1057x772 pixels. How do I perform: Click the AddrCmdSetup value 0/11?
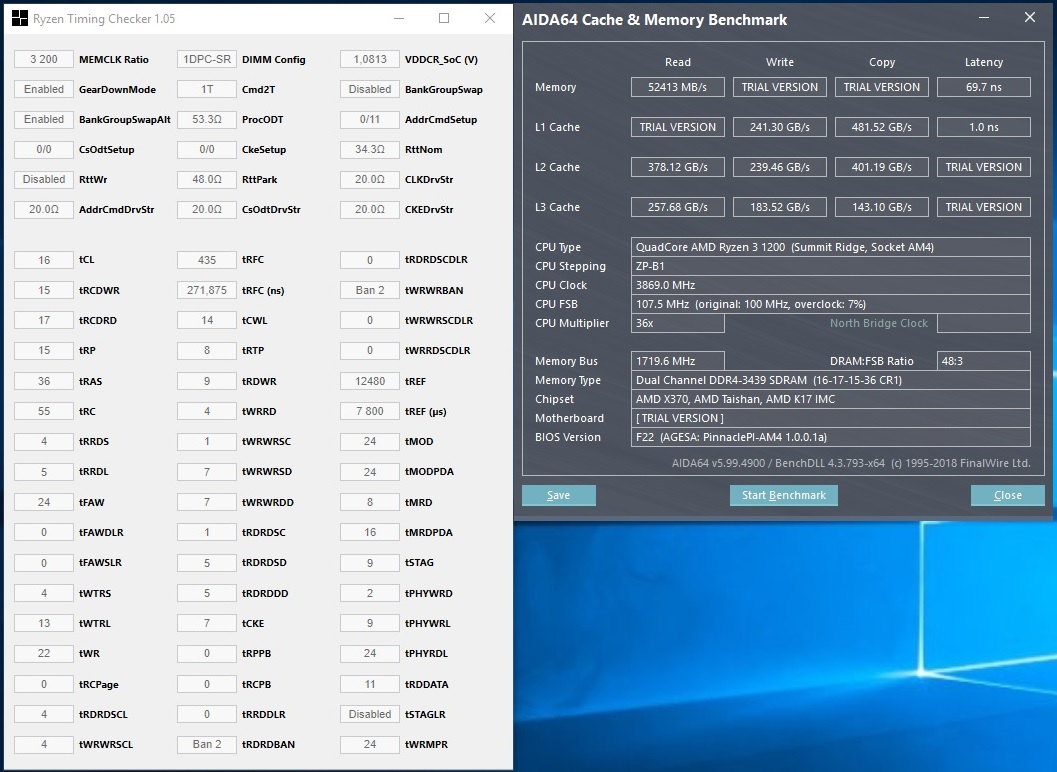(x=370, y=119)
